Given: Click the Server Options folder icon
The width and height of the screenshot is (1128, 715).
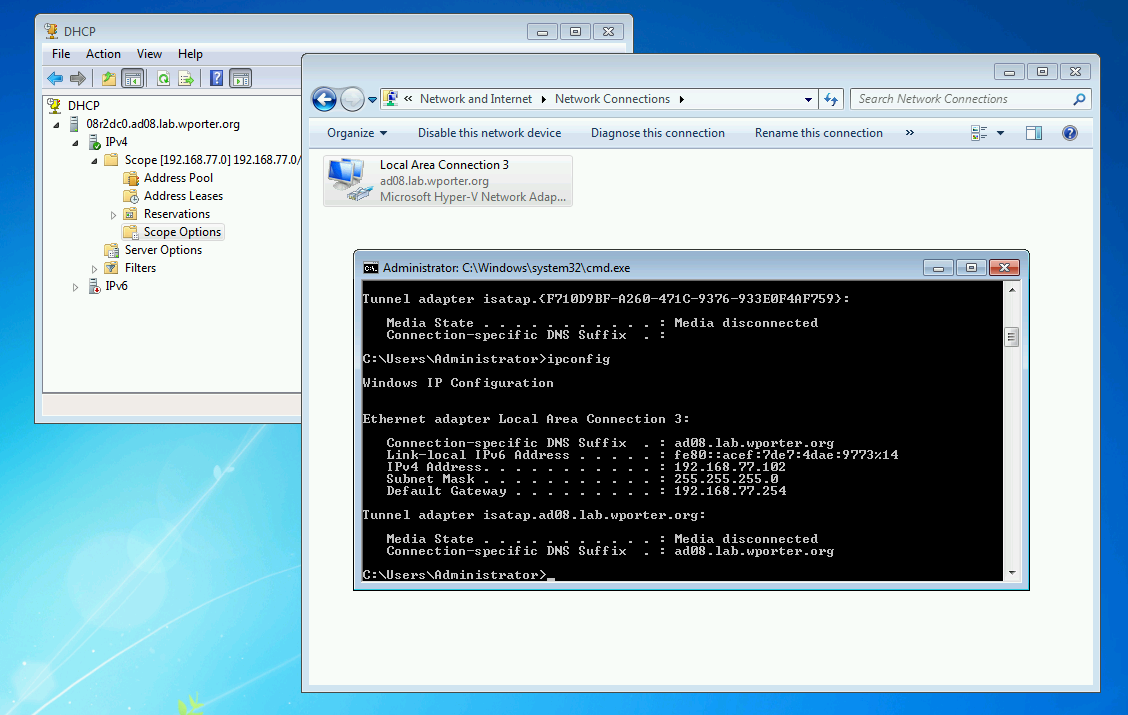Looking at the screenshot, I should [112, 250].
